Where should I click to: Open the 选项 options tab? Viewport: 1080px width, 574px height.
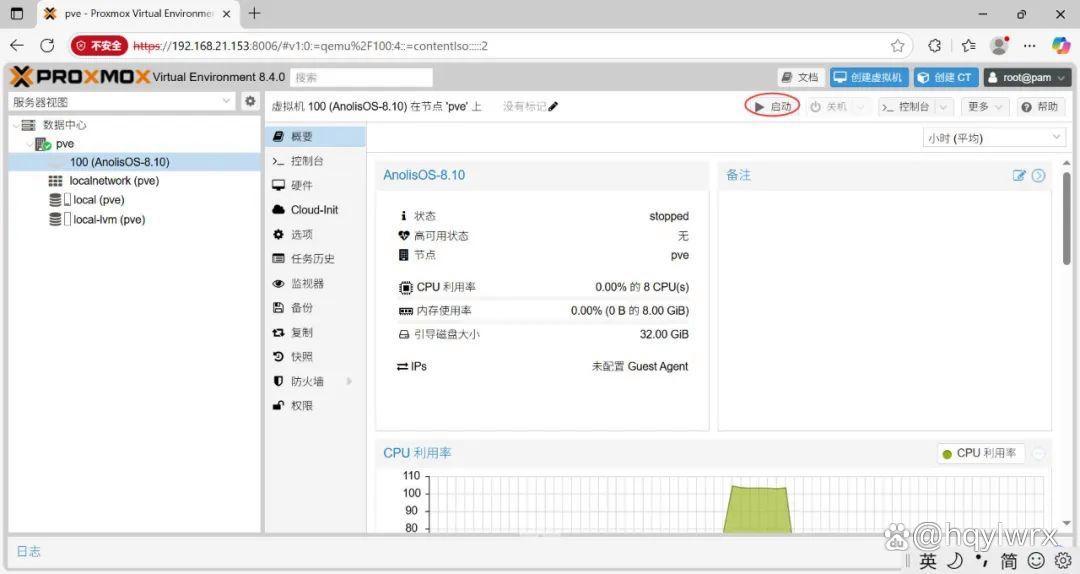click(x=315, y=234)
